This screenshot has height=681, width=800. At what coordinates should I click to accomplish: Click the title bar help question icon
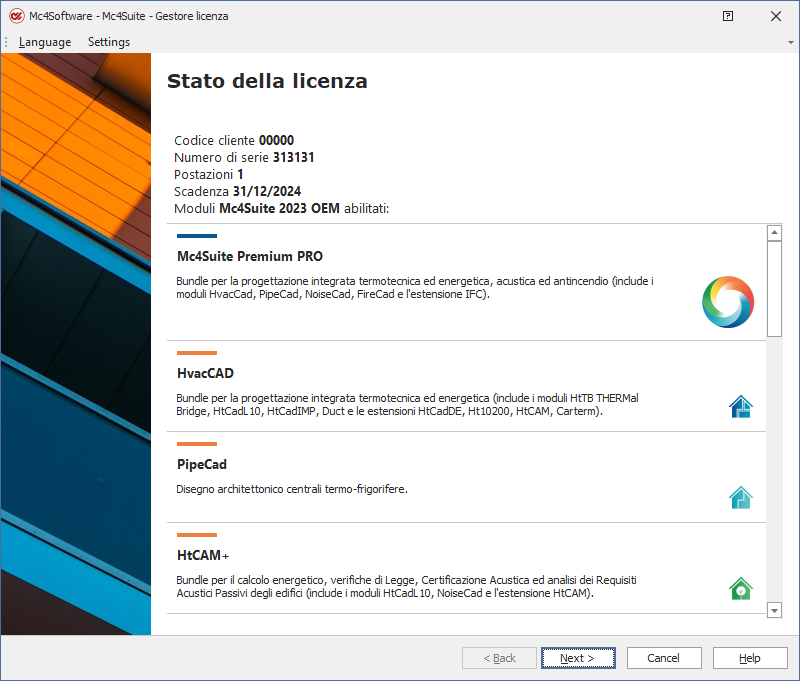click(x=728, y=16)
